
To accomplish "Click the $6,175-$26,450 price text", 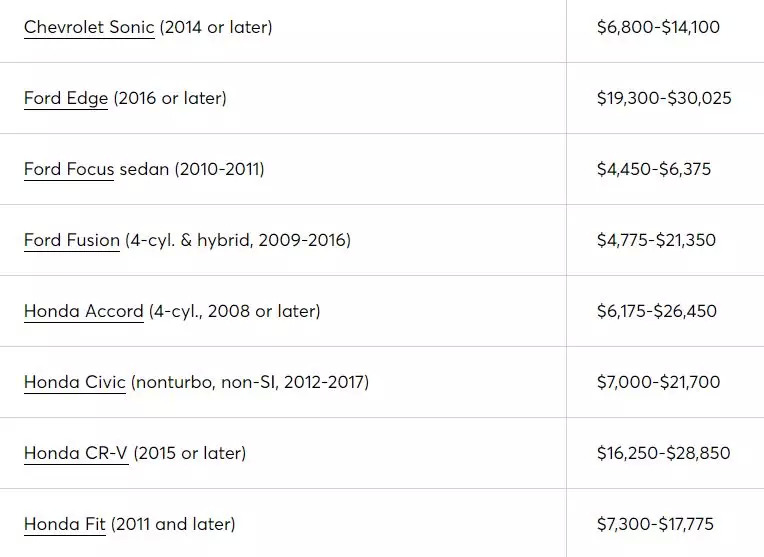I will 657,311.
